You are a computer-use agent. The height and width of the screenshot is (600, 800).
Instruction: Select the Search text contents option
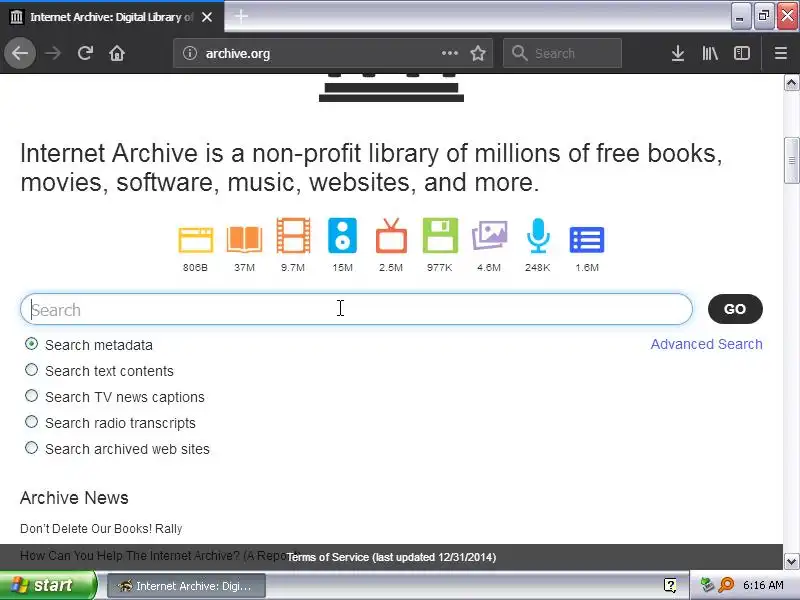pos(32,370)
